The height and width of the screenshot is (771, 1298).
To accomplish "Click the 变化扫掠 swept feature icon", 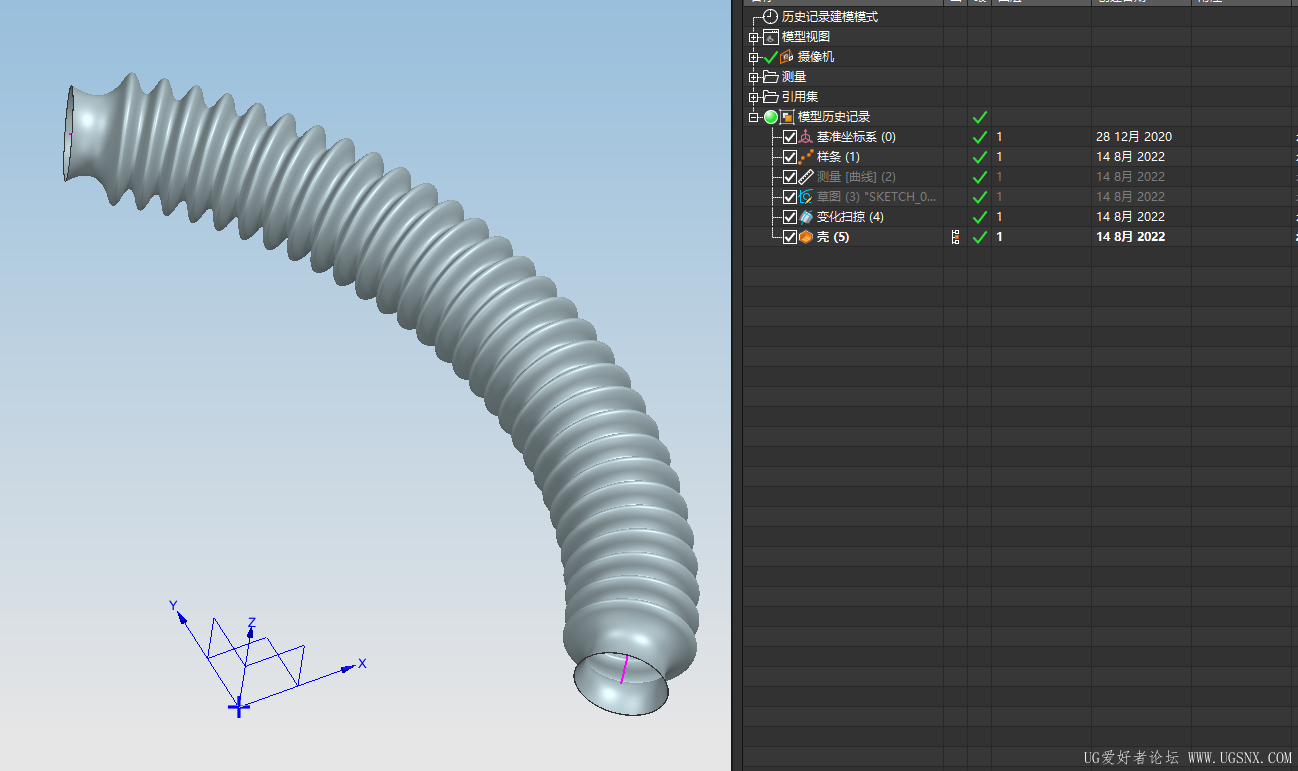I will [x=806, y=217].
